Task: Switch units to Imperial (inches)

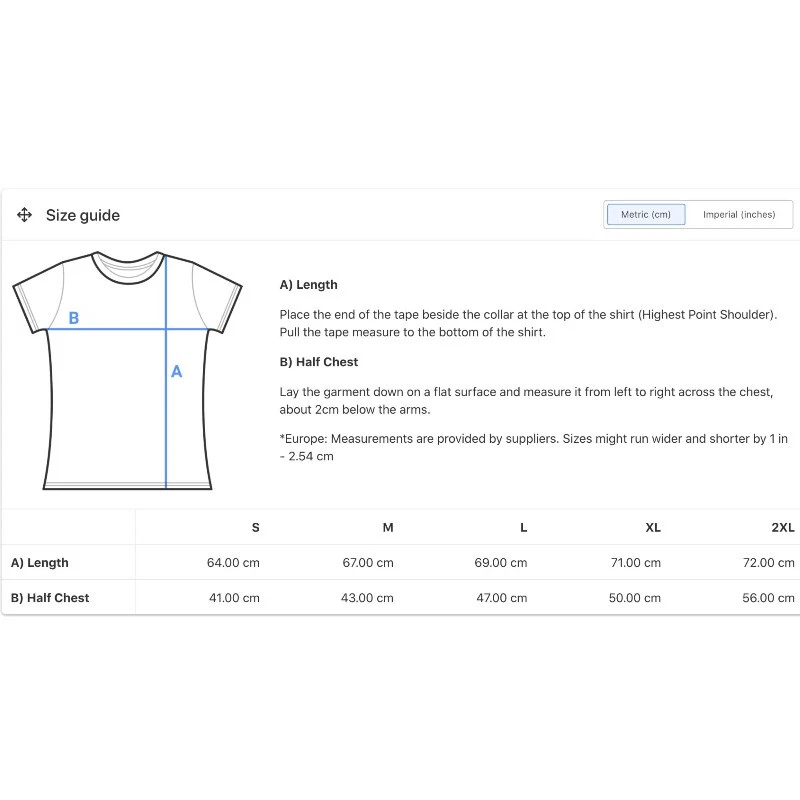Action: point(739,215)
